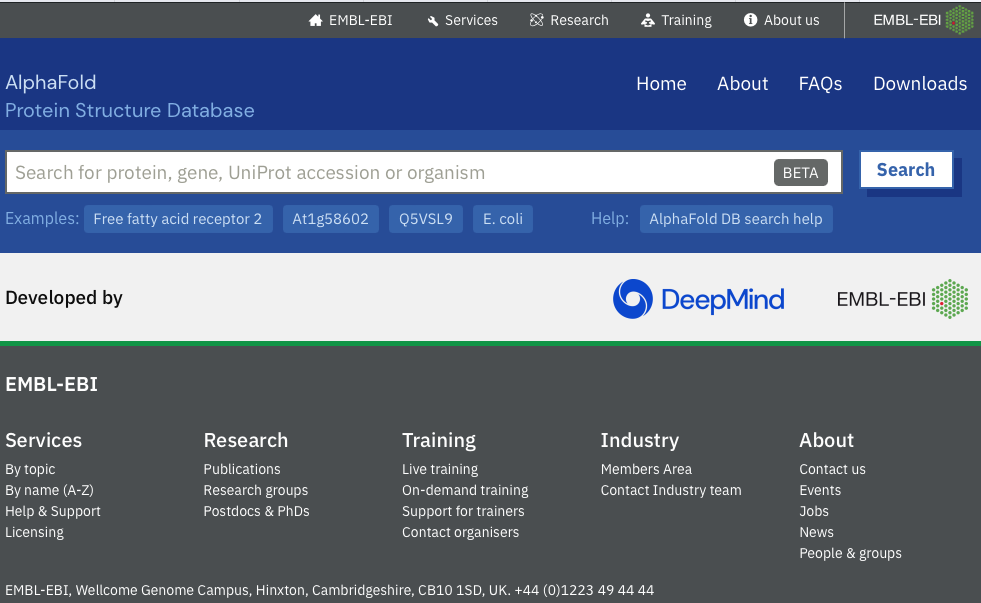Open AlphaFold DB search help
Image resolution: width=981 pixels, height=603 pixels.
[x=736, y=219]
